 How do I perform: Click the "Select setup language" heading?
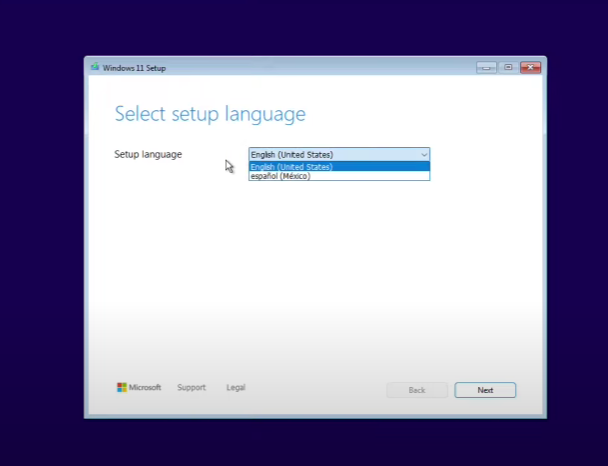[x=210, y=114]
